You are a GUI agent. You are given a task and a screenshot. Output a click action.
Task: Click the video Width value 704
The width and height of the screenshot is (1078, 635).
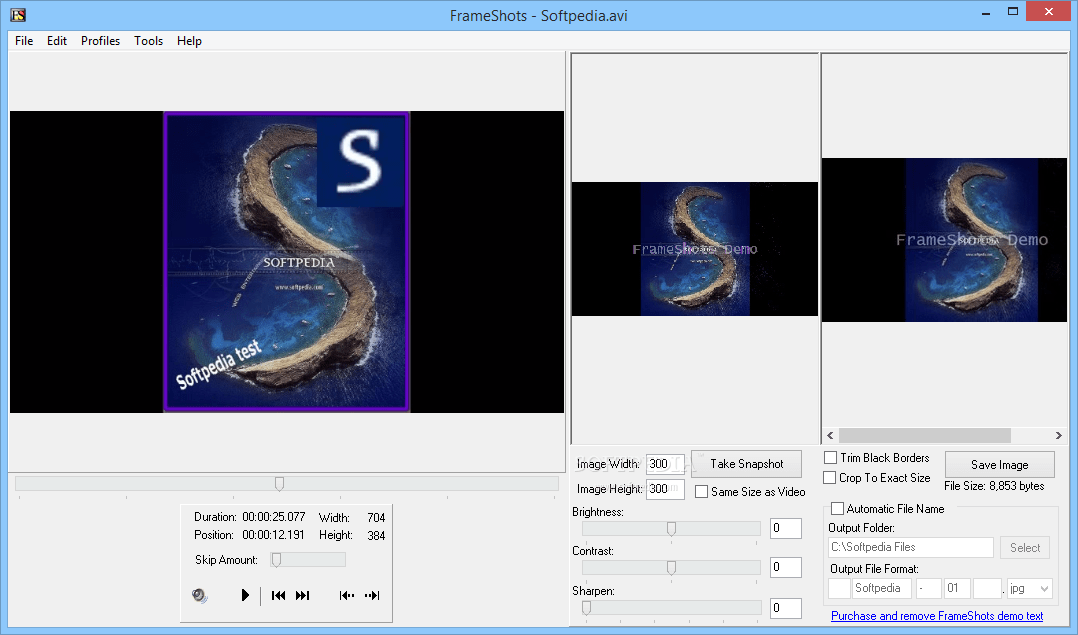click(376, 517)
